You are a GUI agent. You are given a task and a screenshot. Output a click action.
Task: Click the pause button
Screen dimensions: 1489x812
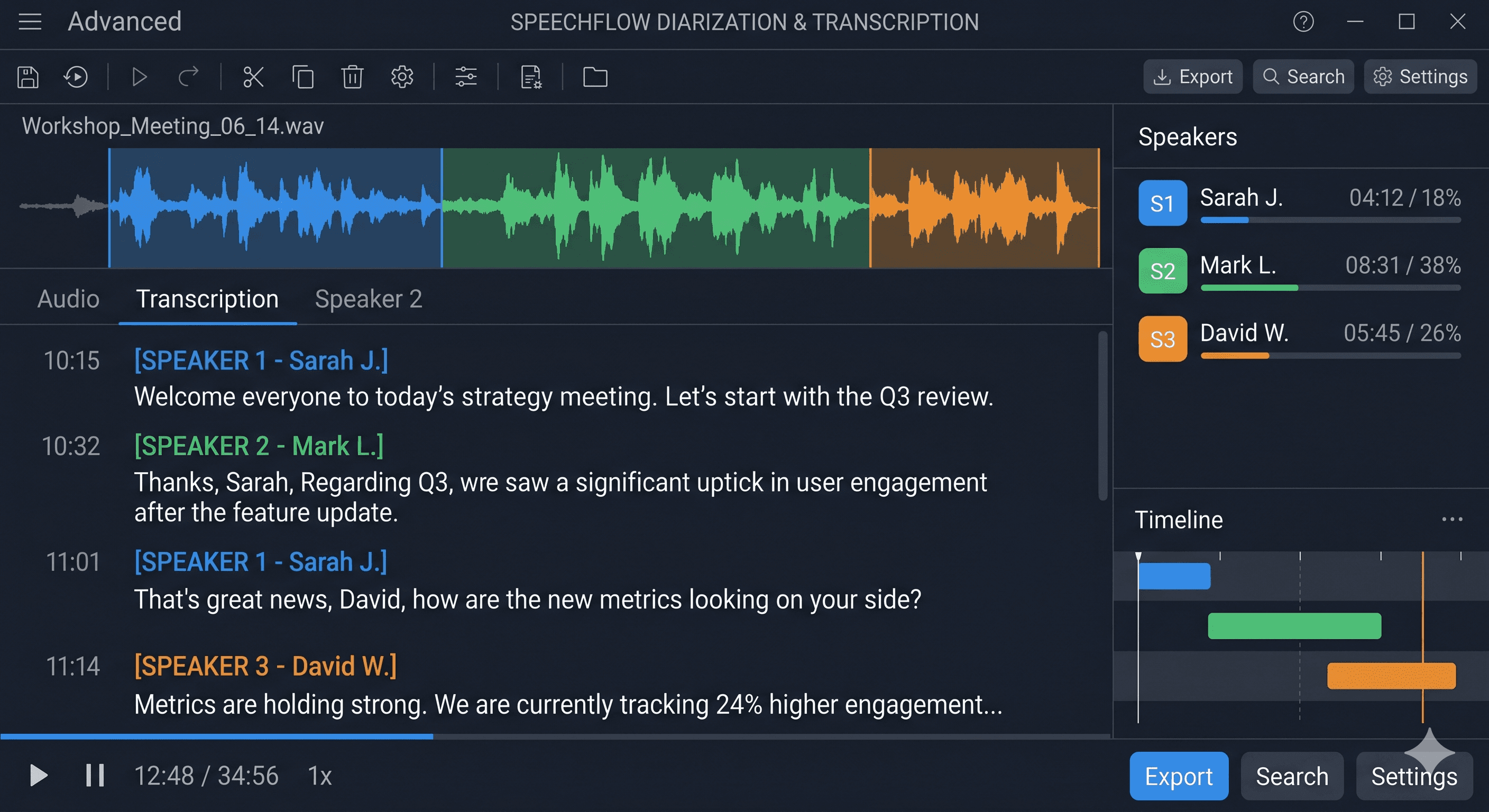tap(95, 776)
